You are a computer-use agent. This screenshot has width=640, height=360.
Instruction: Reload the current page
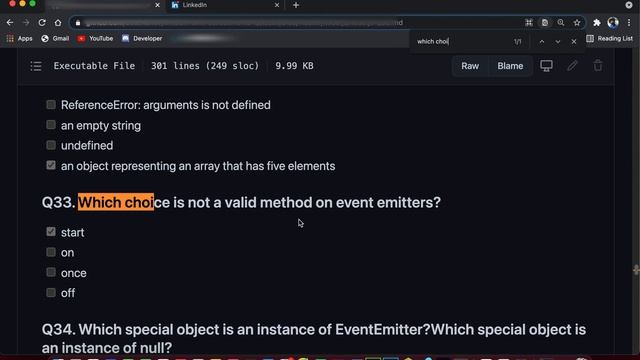tap(42, 23)
